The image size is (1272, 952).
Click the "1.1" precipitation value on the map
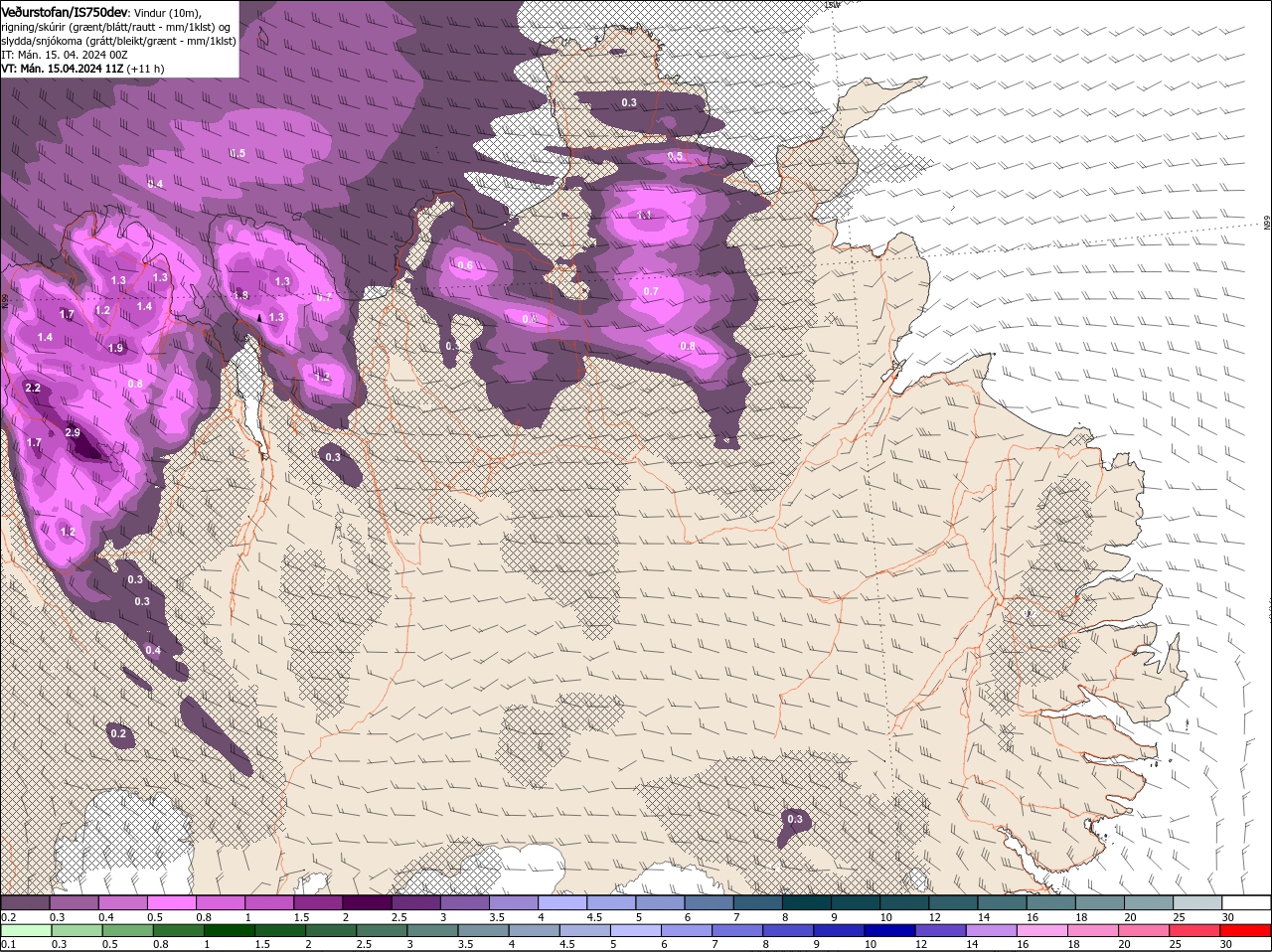[644, 215]
